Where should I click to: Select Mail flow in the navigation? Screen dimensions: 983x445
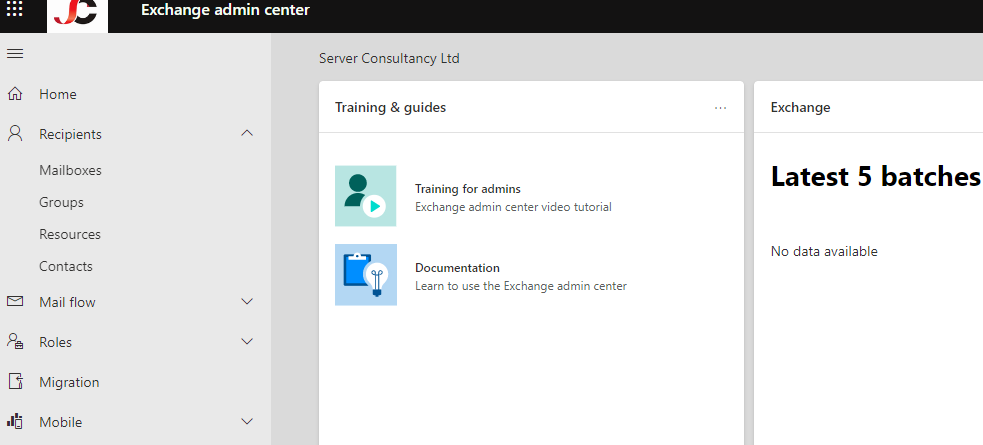pyautogui.click(x=67, y=302)
